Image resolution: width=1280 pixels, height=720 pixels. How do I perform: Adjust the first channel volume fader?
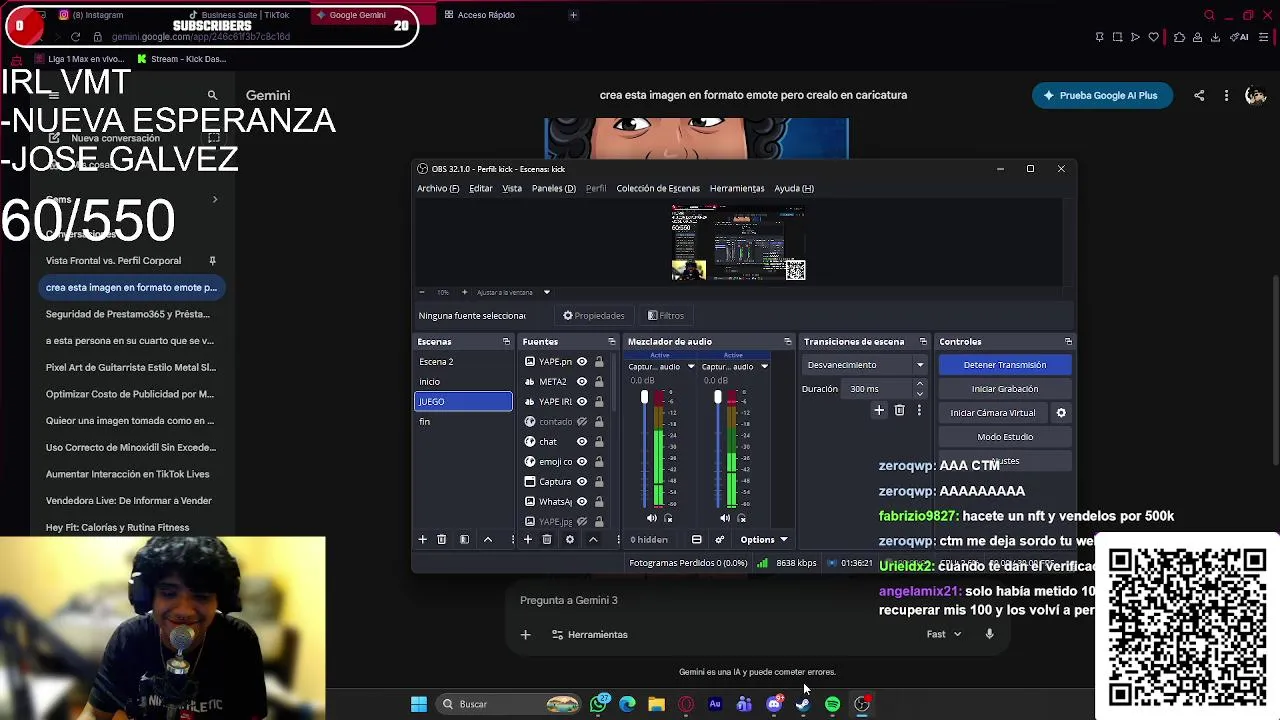(644, 398)
